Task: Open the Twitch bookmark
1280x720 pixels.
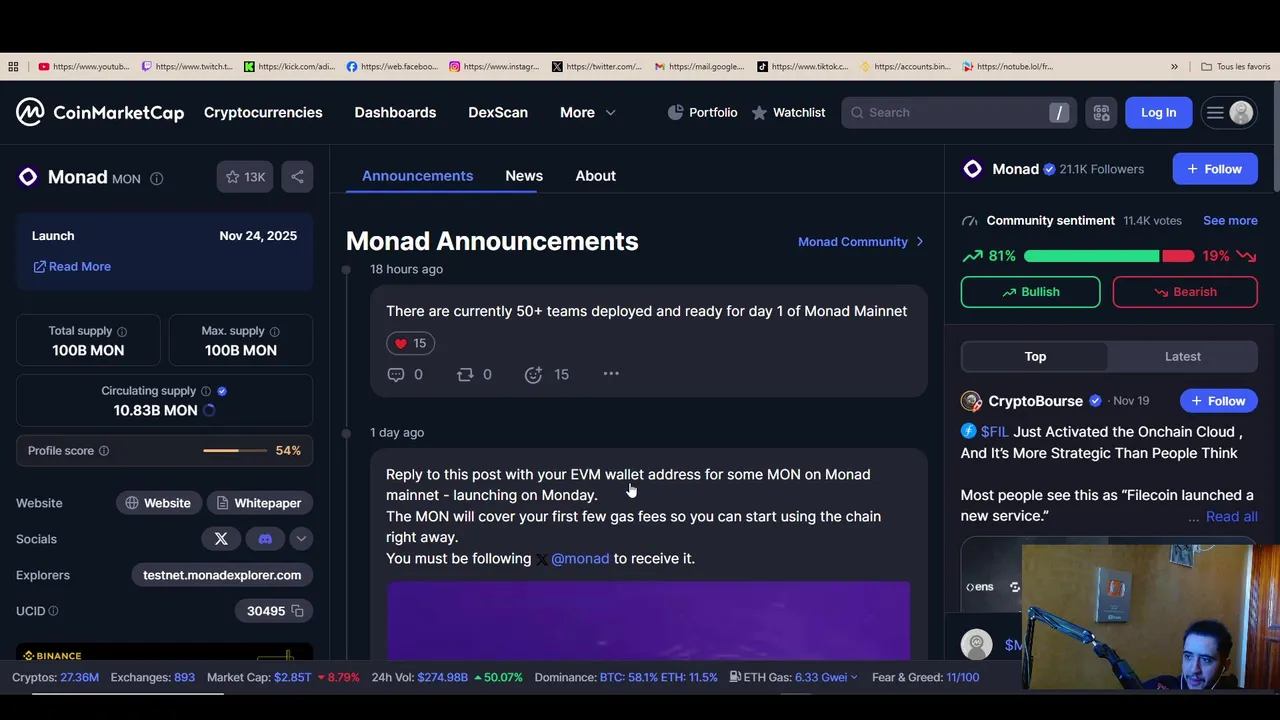Action: tap(187, 67)
